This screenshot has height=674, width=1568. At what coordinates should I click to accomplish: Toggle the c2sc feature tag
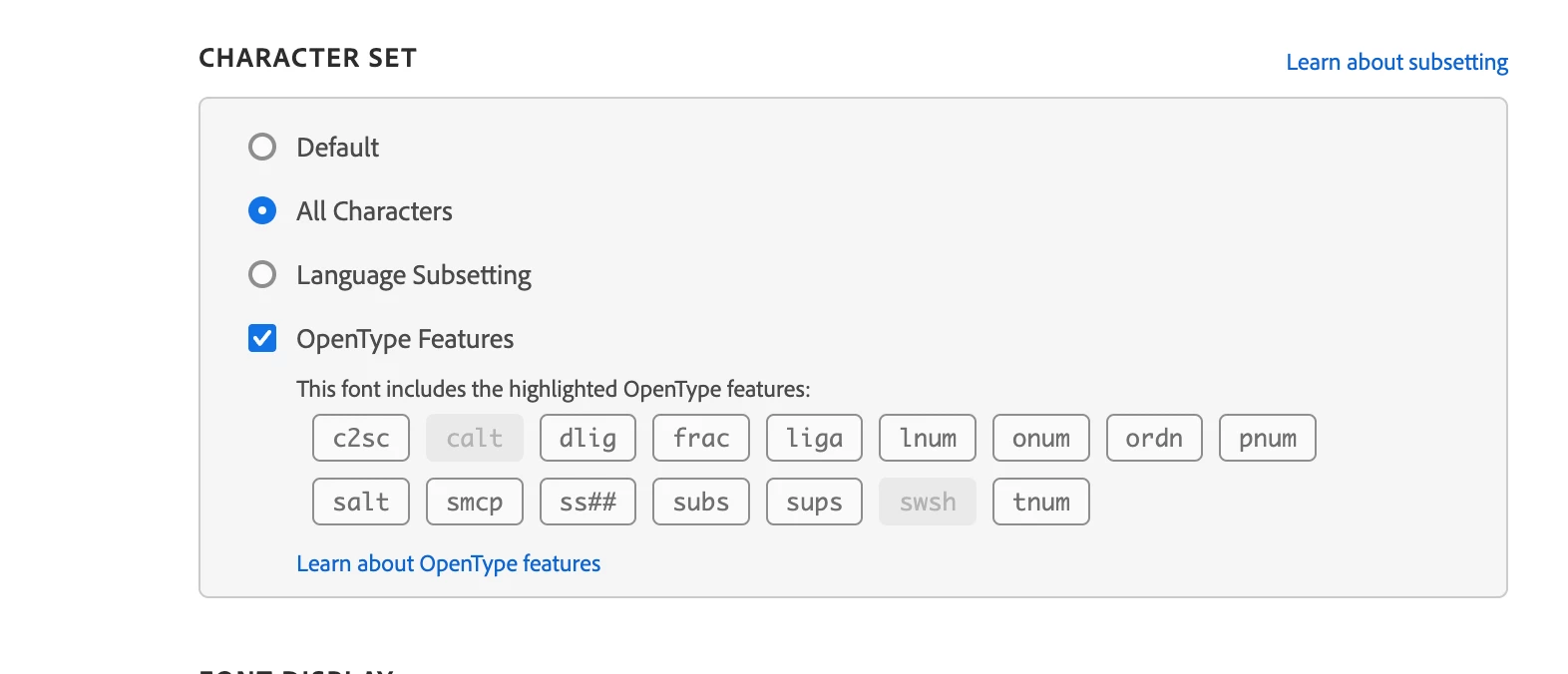(x=361, y=438)
